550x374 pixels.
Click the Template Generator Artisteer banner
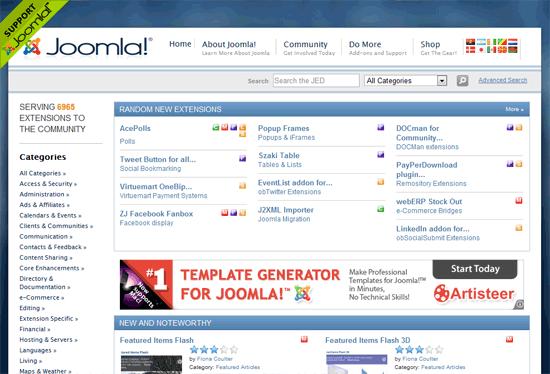point(322,285)
